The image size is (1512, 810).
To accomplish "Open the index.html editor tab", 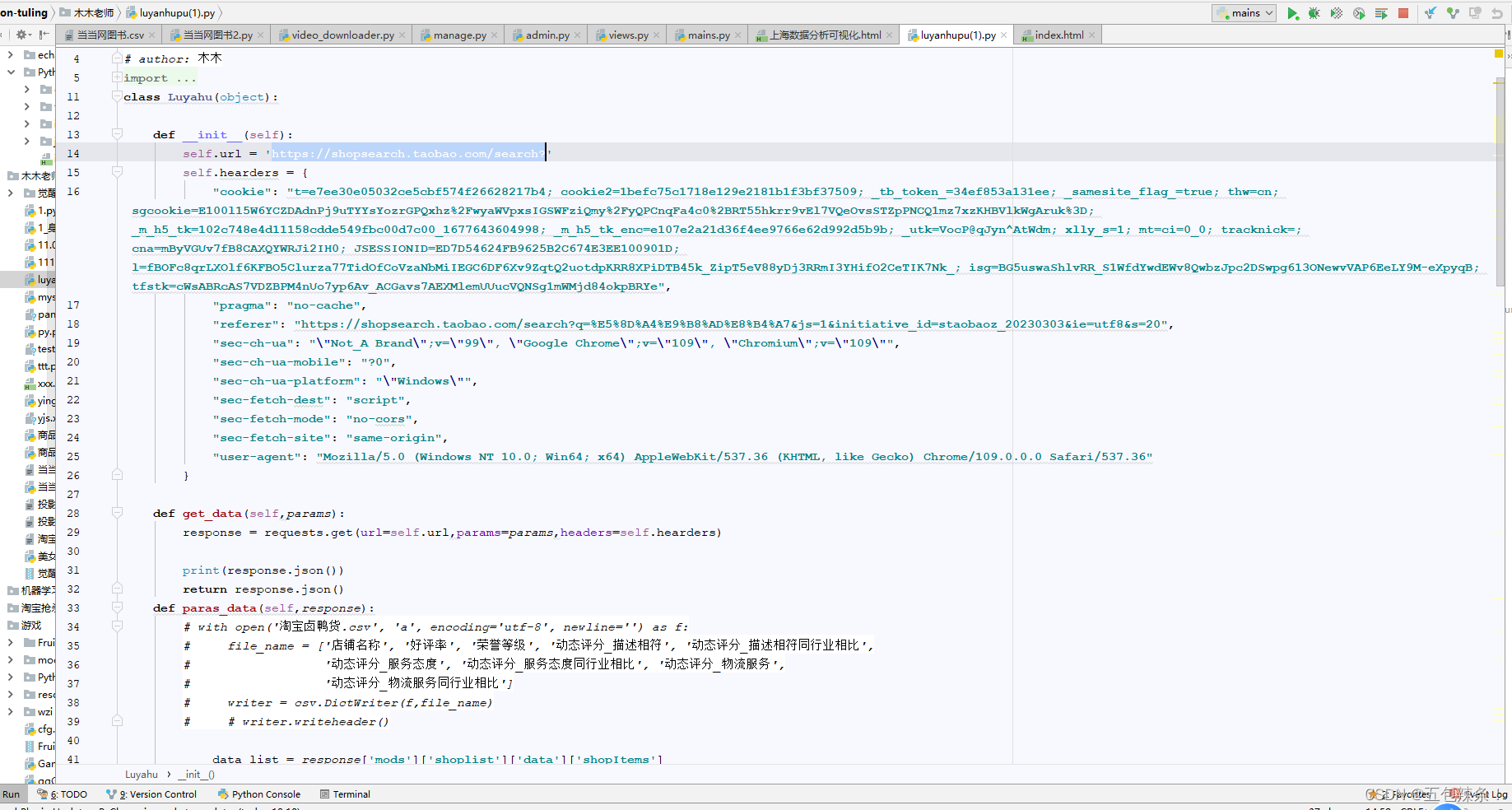I will point(1058,35).
